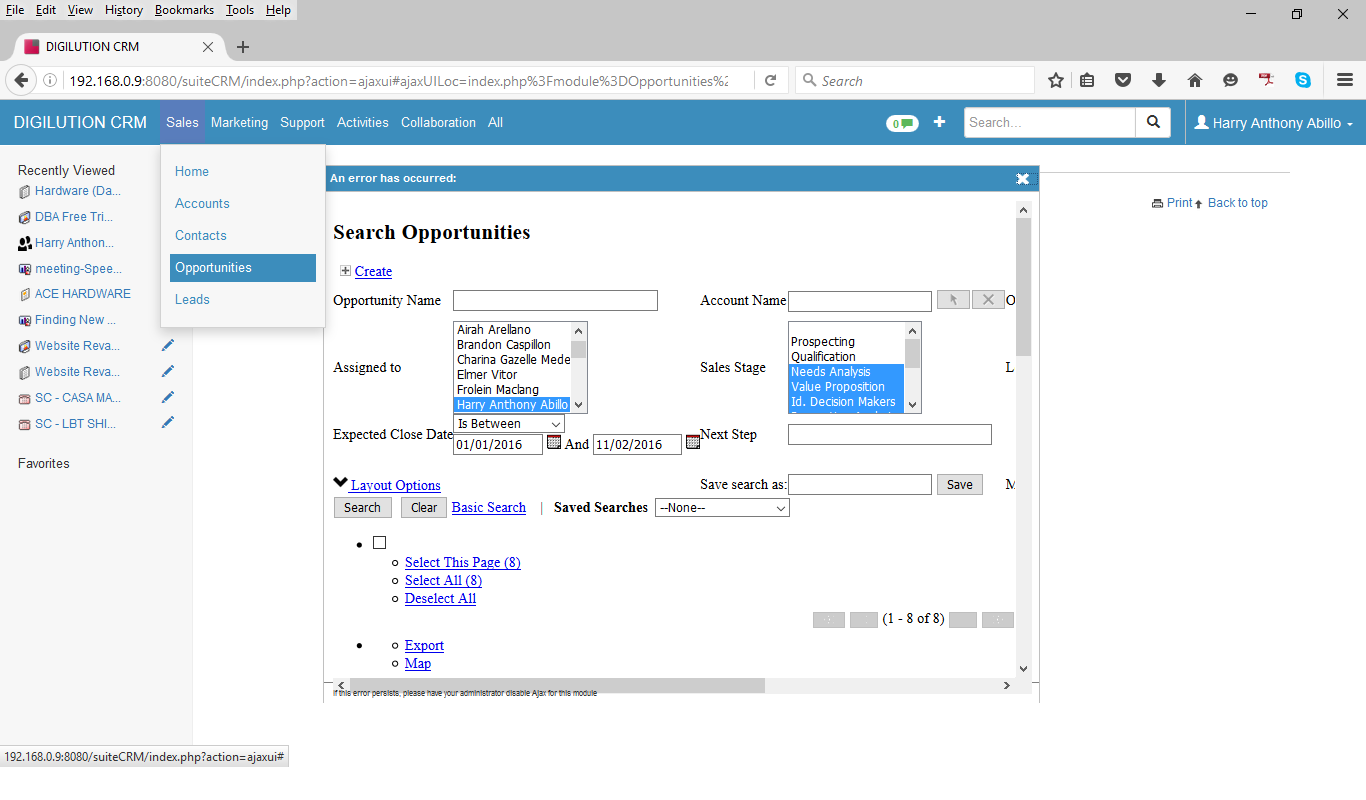Select Opportunities in Sales dropdown
Screen dimensions: 1366x800
tap(243, 267)
